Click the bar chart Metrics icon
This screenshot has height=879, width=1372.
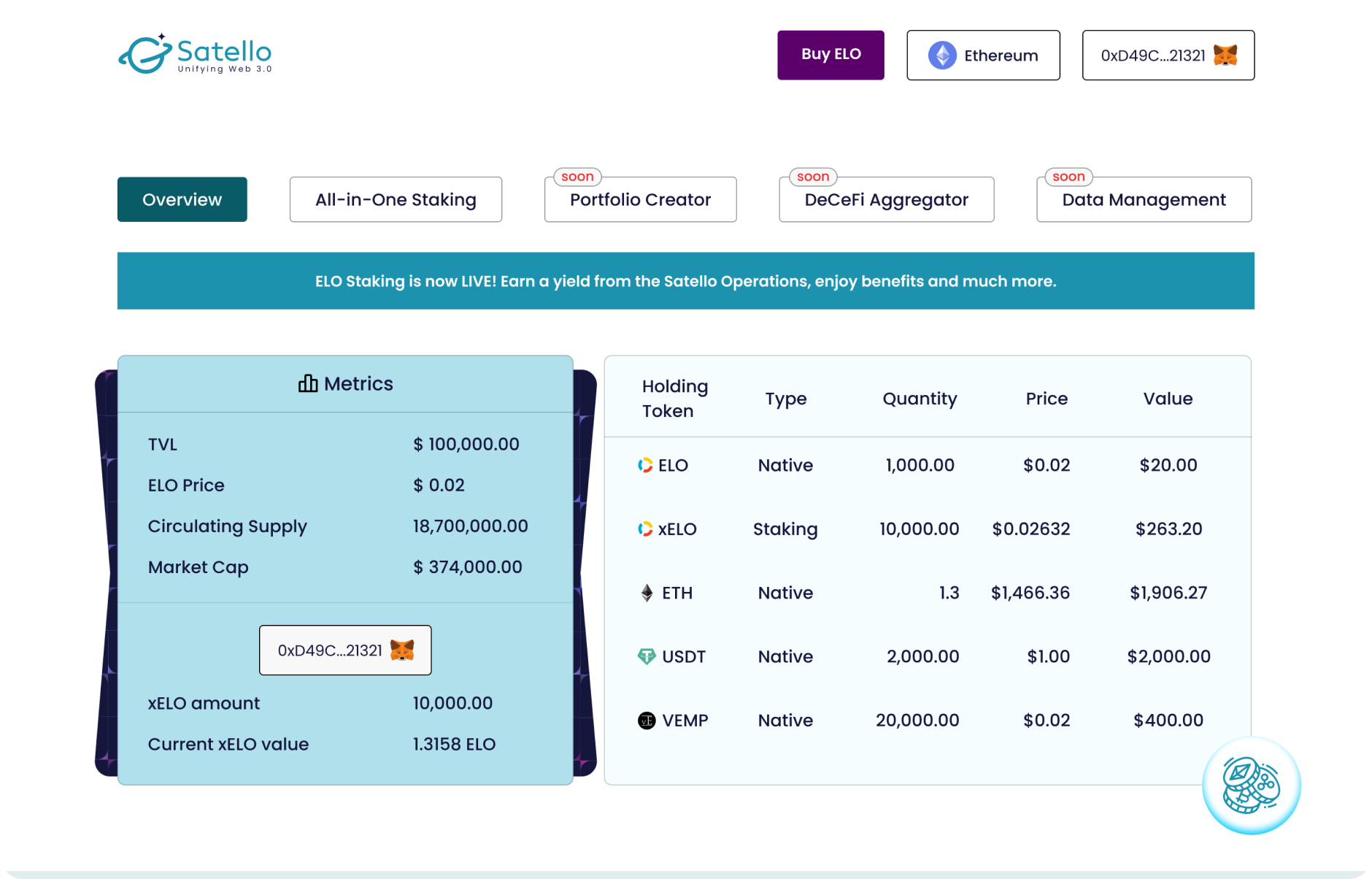coord(308,384)
